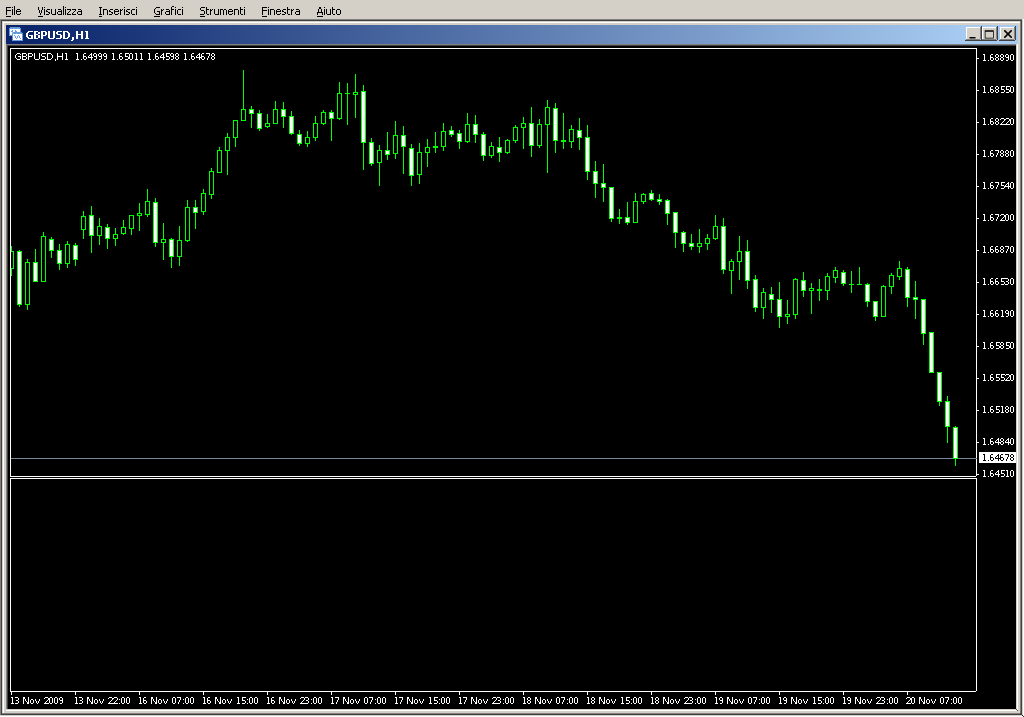Click the 1.67200 price scale value
1024x717 pixels.
pyautogui.click(x=999, y=217)
